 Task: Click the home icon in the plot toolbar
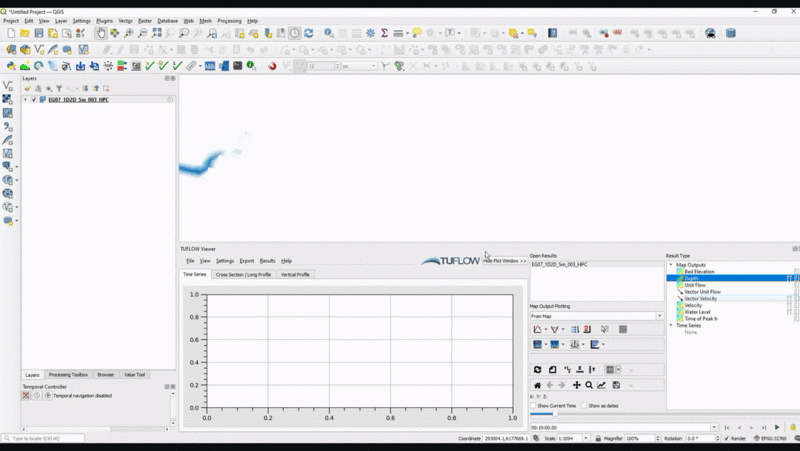[537, 385]
